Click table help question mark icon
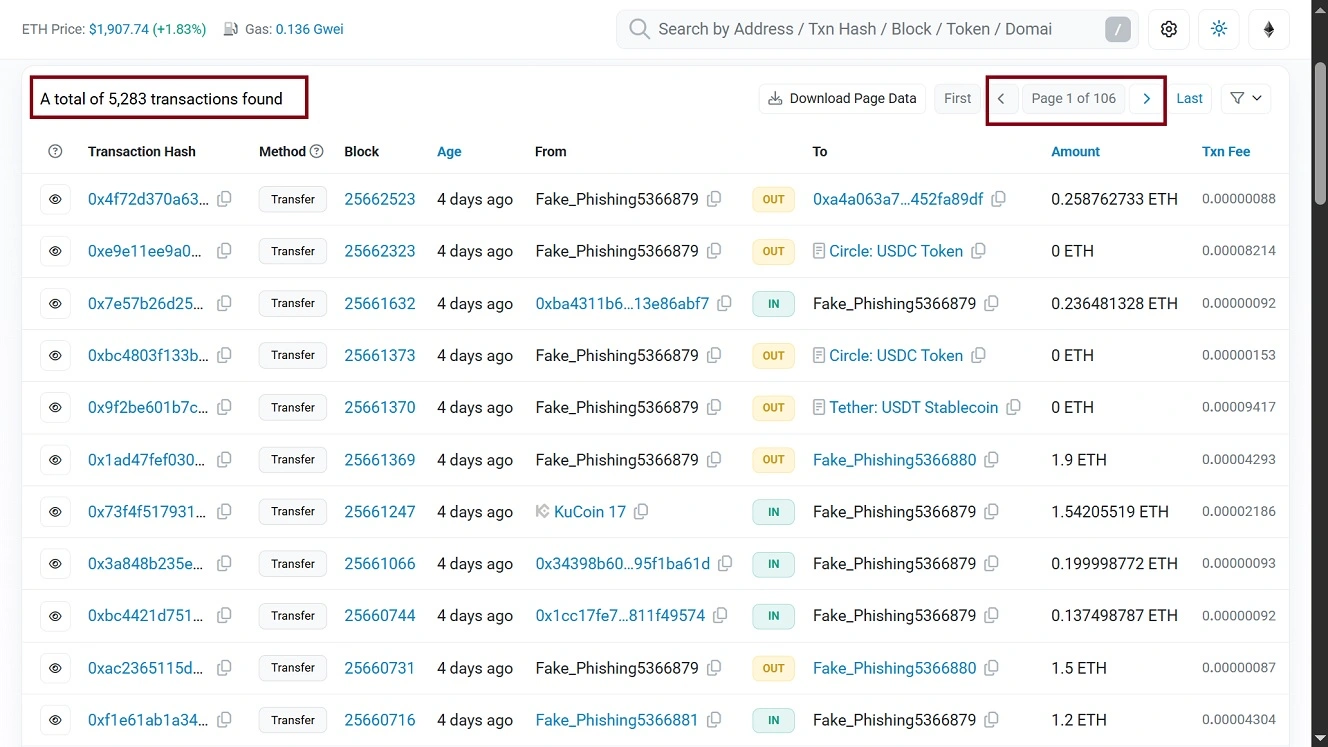 (55, 151)
